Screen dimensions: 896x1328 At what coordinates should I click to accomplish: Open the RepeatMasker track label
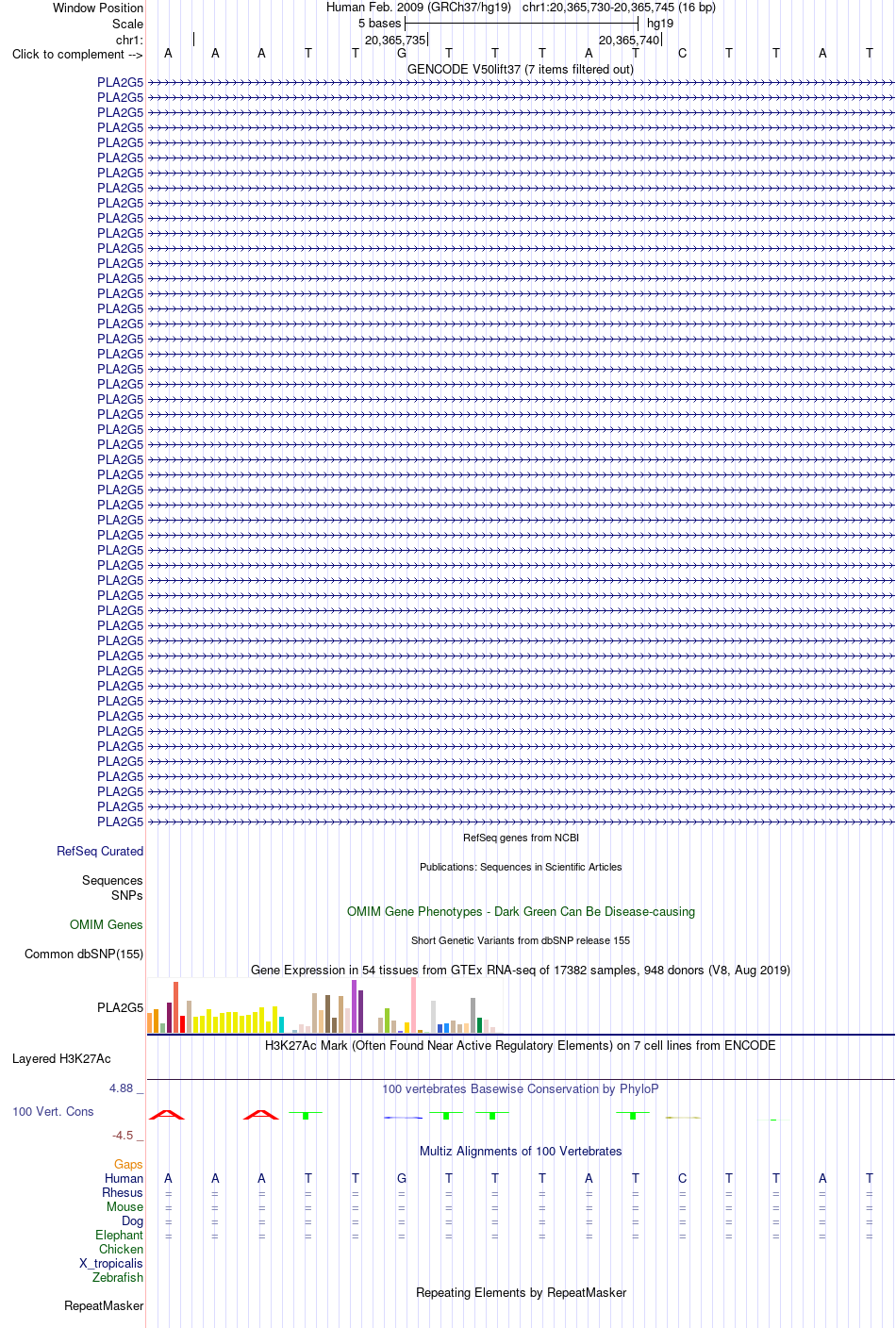pos(104,1305)
